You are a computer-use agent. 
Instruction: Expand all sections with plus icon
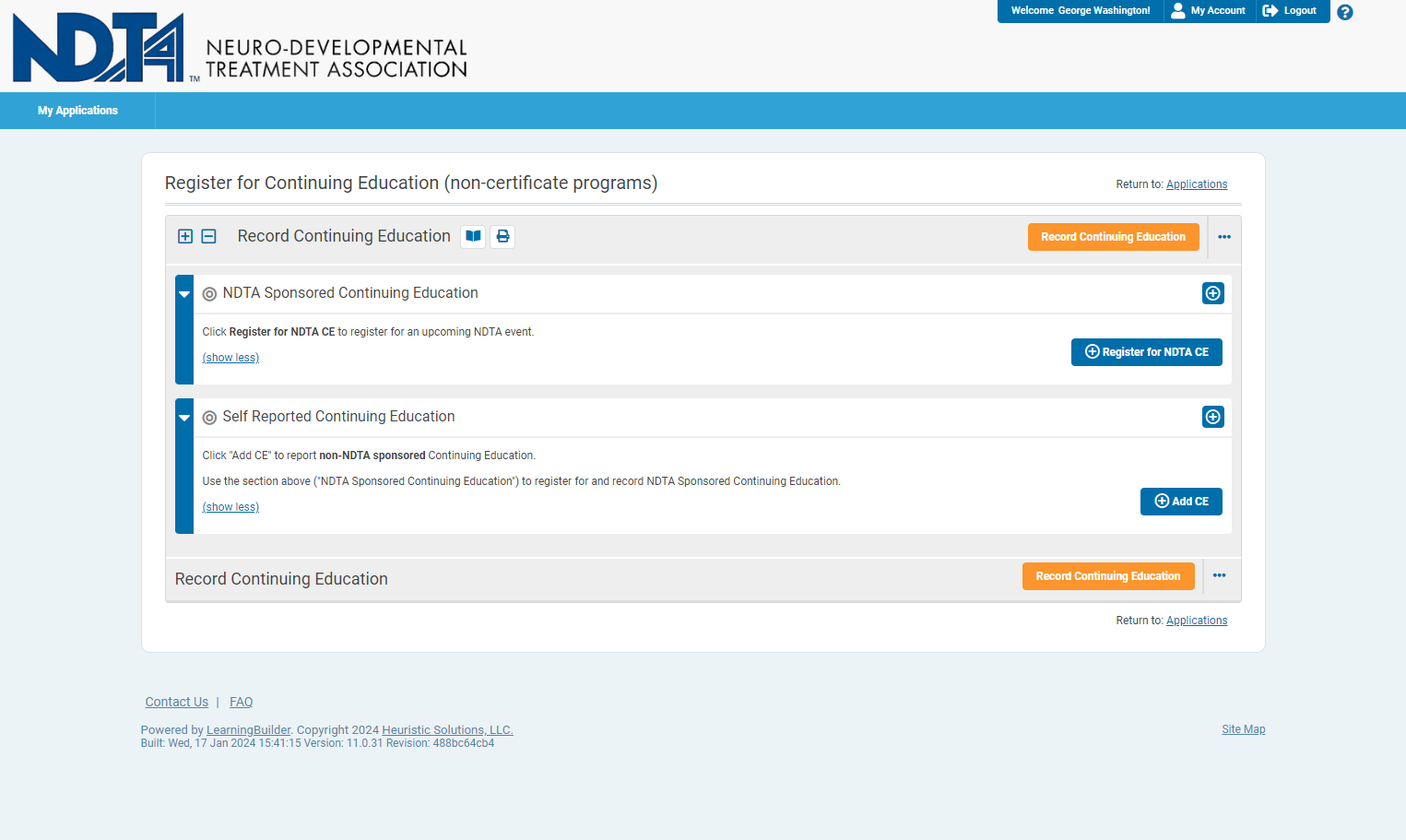click(x=185, y=236)
